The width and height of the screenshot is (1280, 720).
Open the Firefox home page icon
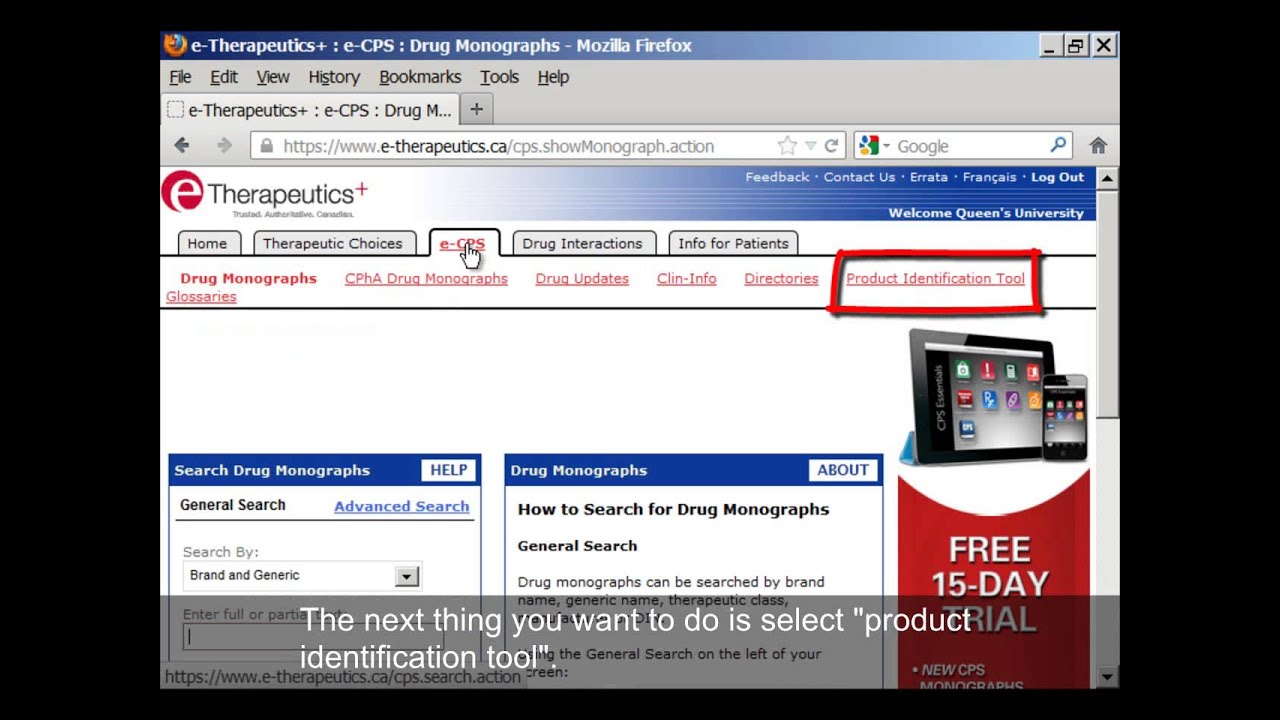pos(1098,146)
